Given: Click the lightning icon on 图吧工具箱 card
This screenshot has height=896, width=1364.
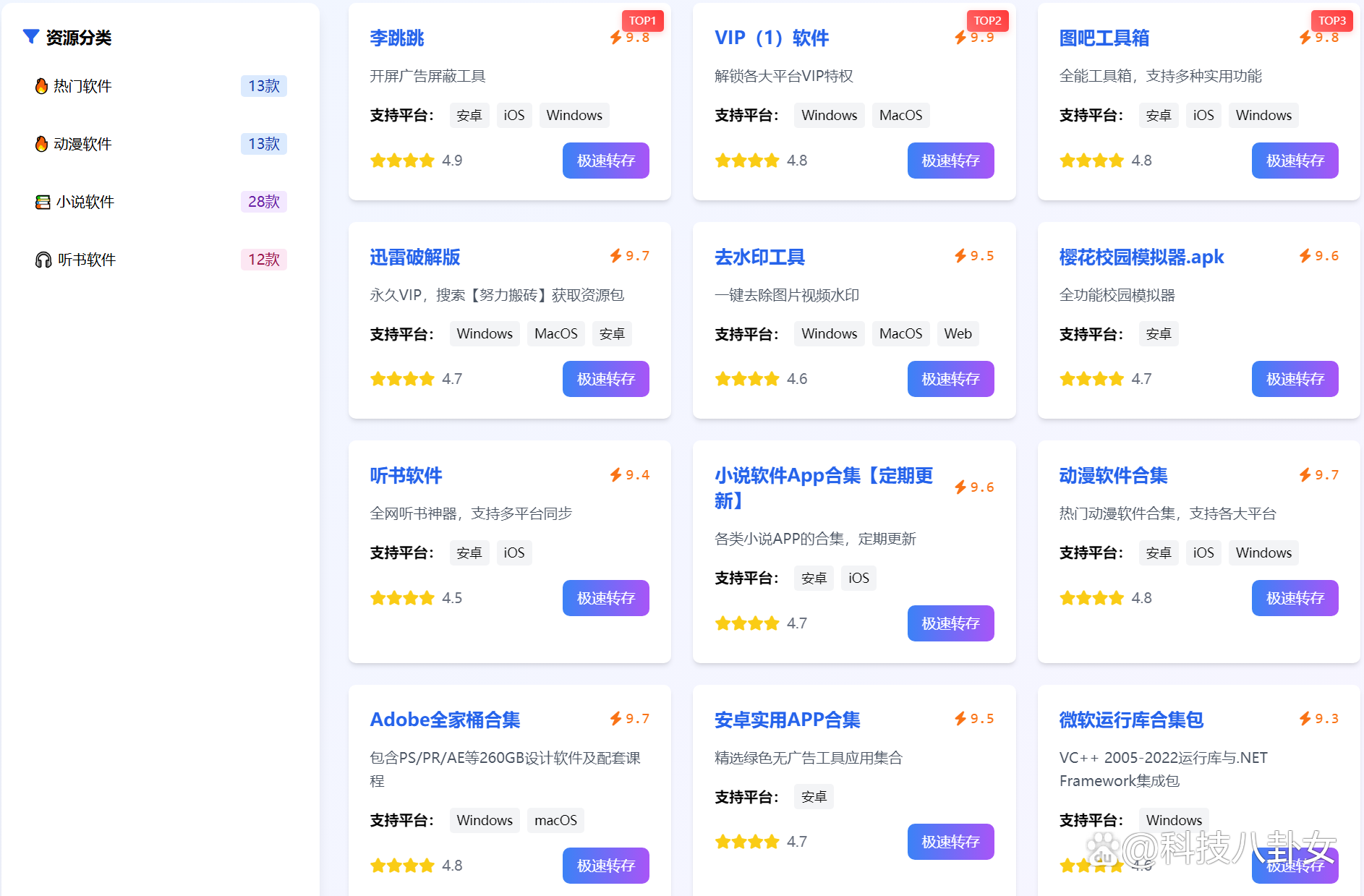Looking at the screenshot, I should tap(1305, 37).
